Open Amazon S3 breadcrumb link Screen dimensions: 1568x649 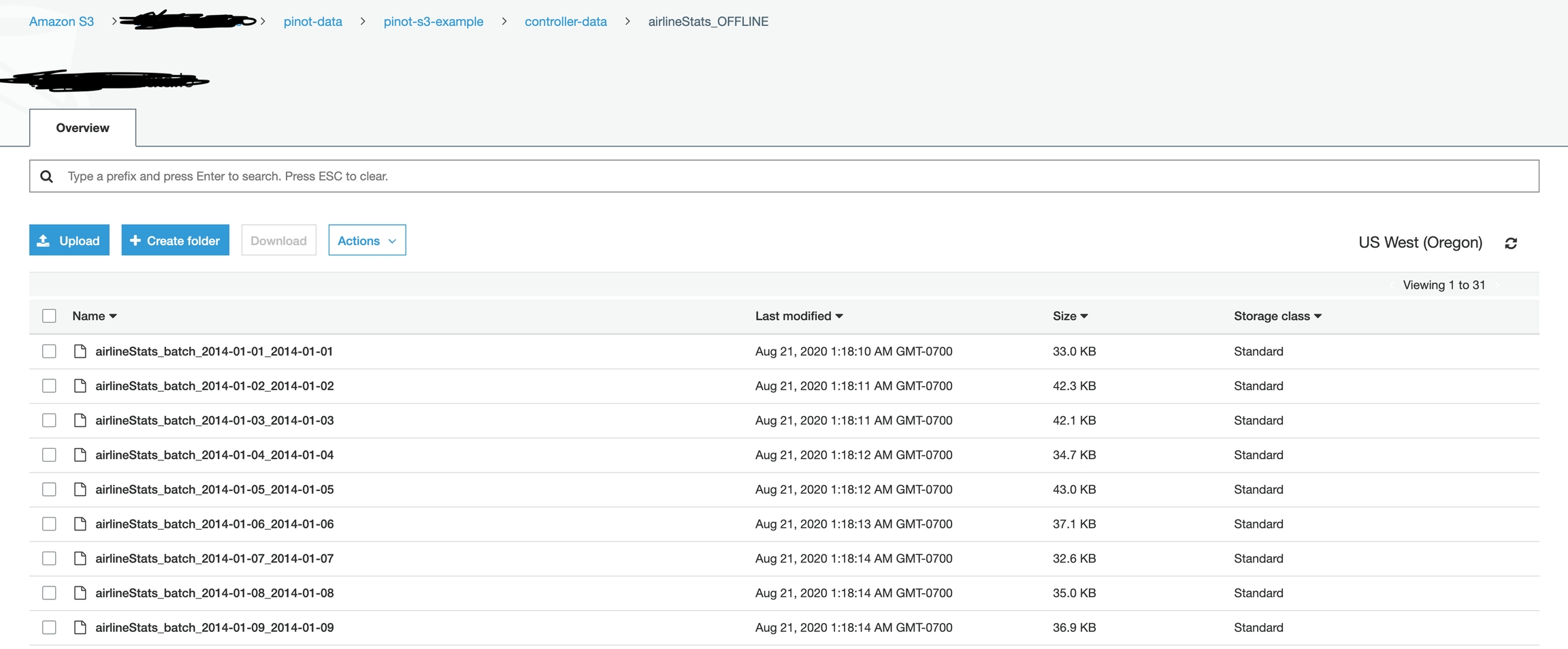pos(61,22)
